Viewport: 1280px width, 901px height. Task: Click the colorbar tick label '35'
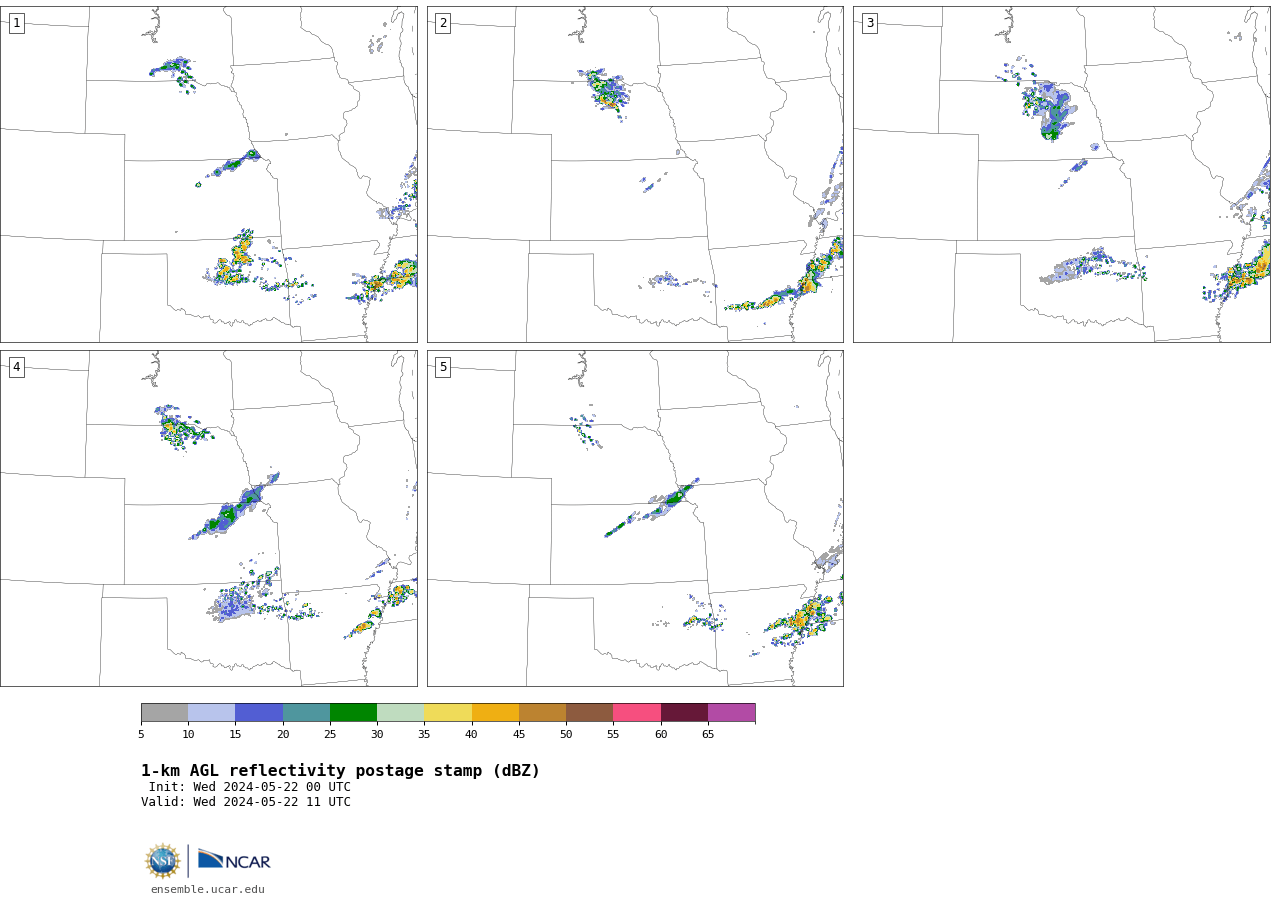424,734
